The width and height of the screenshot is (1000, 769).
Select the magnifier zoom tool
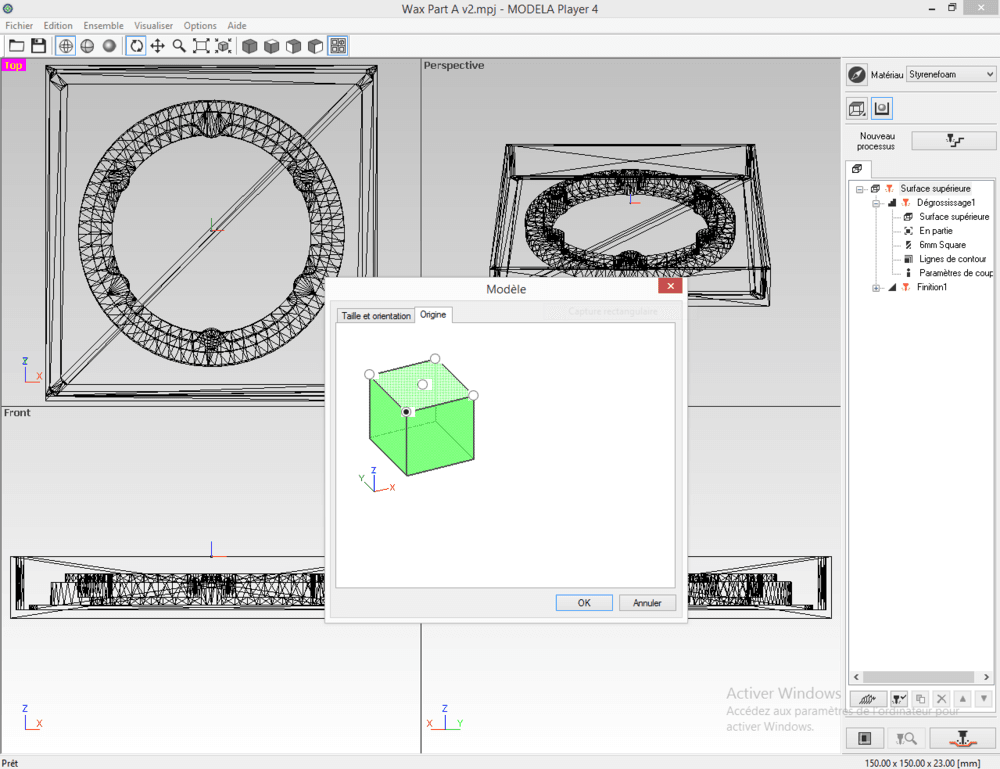(x=179, y=46)
